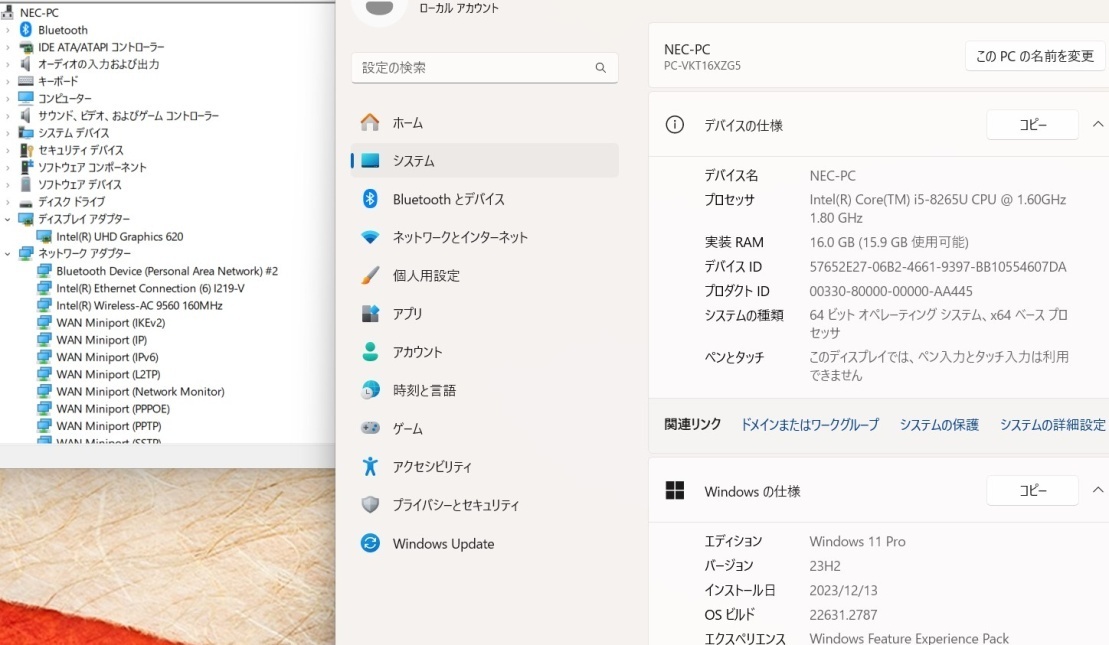Image resolution: width=1109 pixels, height=645 pixels.
Task: Select WAN Miniport (IPv6) entry
Action: point(108,357)
